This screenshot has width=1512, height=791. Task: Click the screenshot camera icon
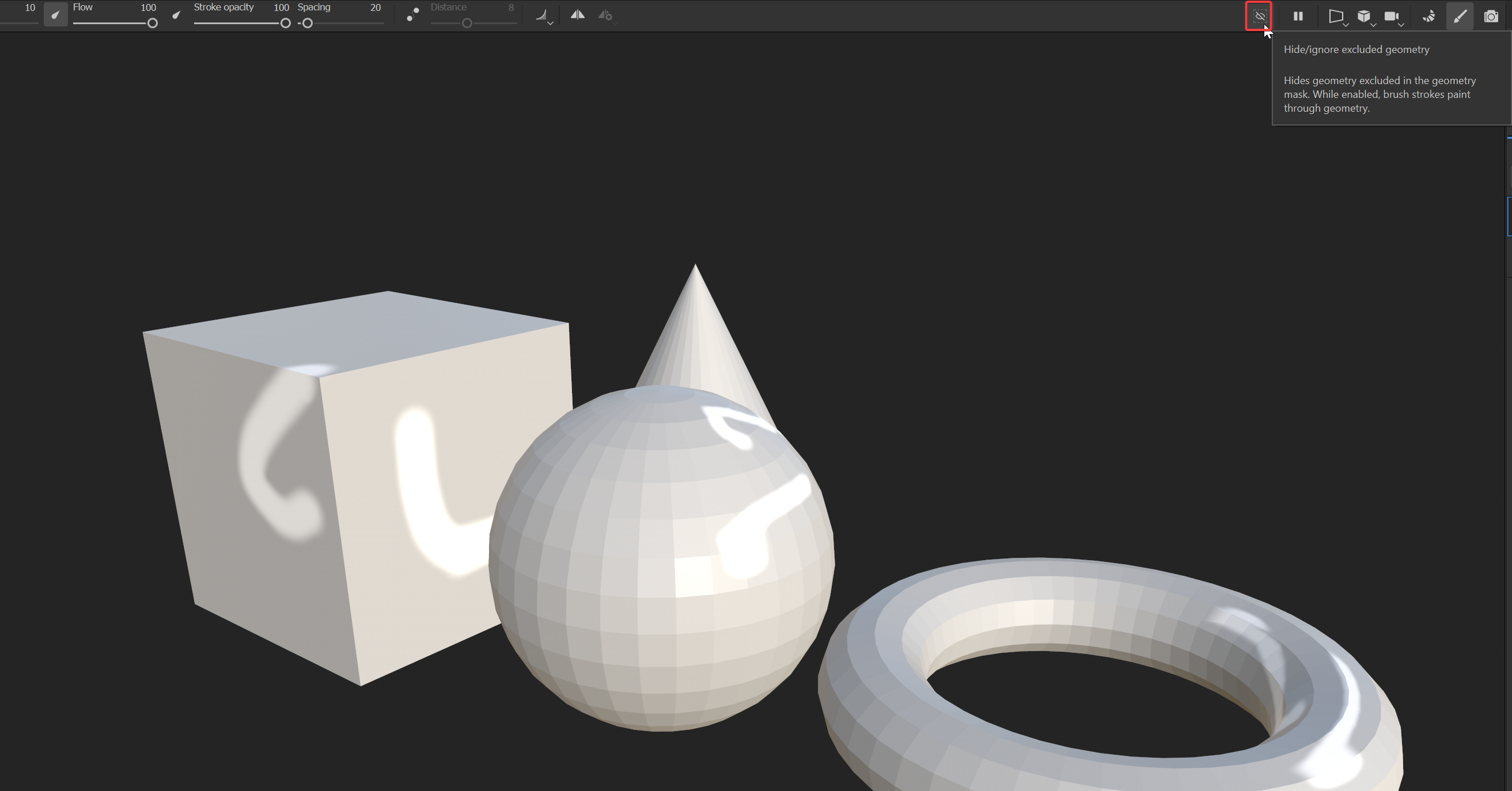coord(1491,17)
